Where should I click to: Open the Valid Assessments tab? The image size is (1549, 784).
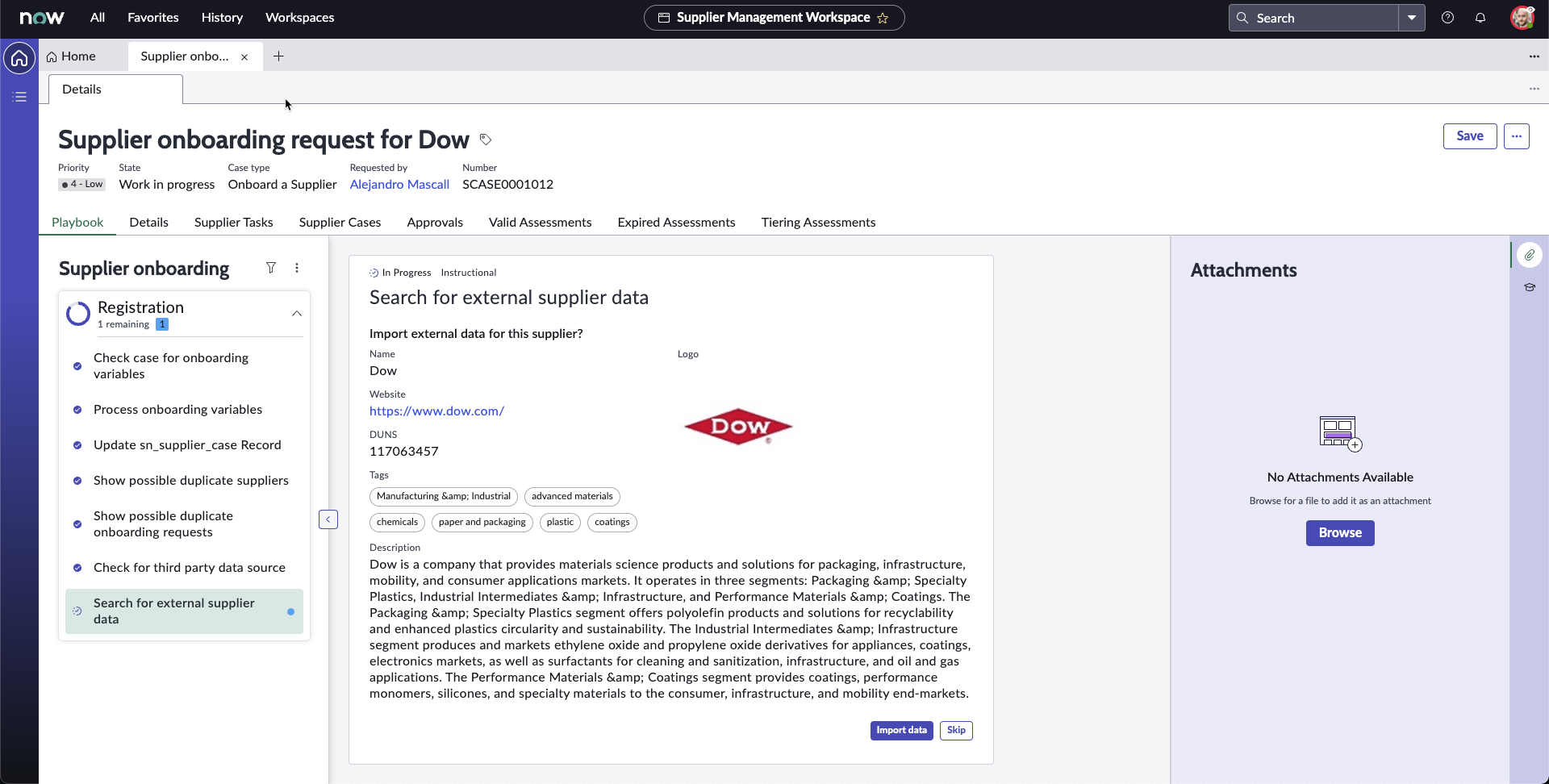pos(540,223)
